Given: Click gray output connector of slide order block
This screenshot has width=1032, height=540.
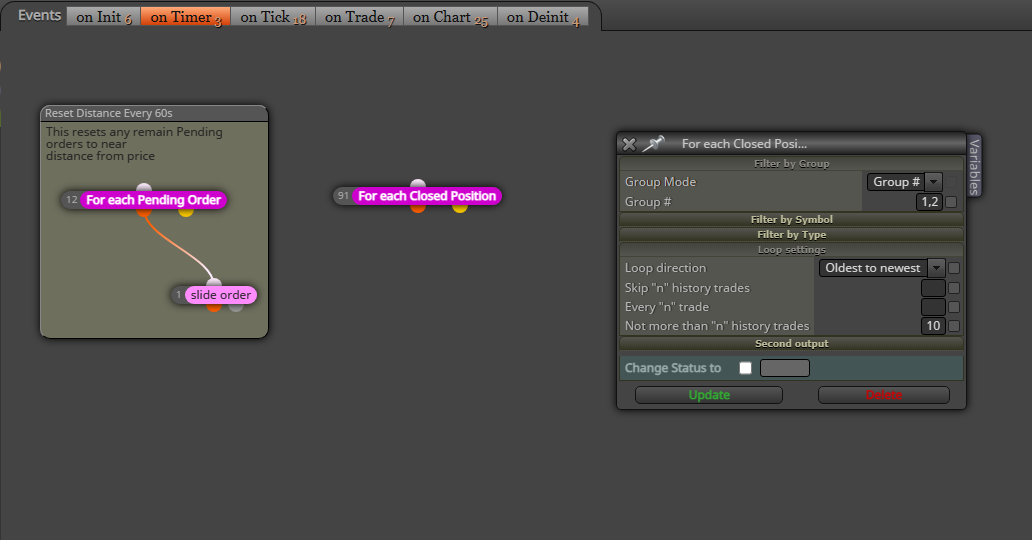Looking at the screenshot, I should 236,306.
